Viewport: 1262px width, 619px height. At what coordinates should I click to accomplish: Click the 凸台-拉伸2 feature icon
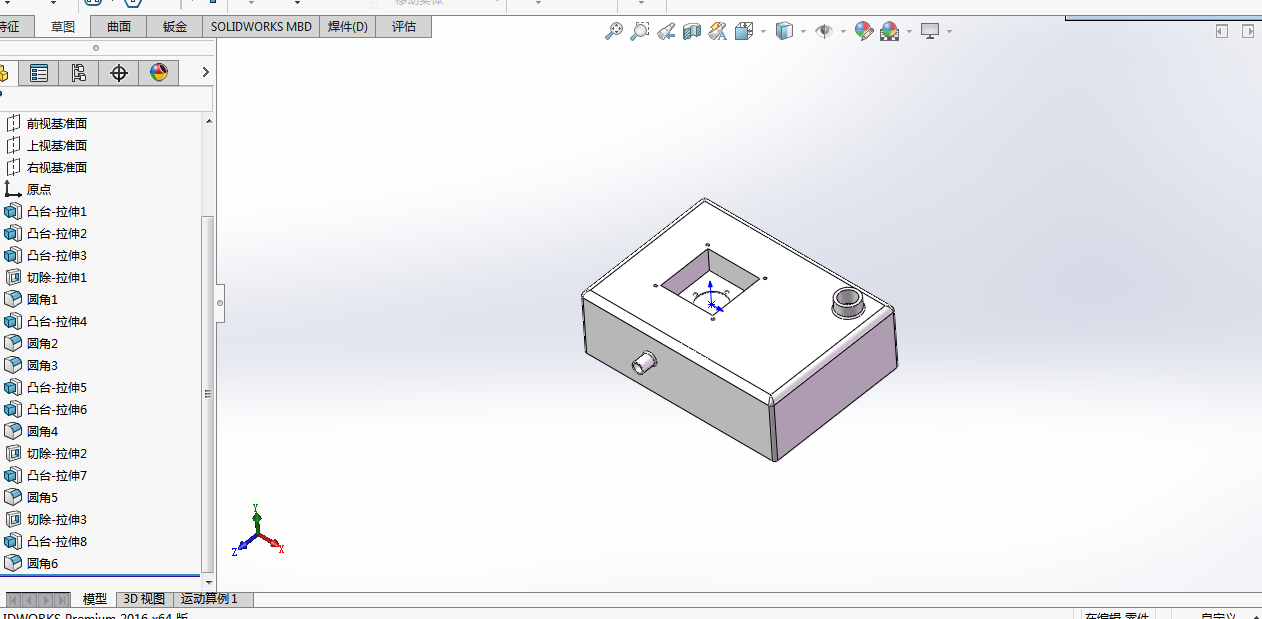[x=13, y=234]
